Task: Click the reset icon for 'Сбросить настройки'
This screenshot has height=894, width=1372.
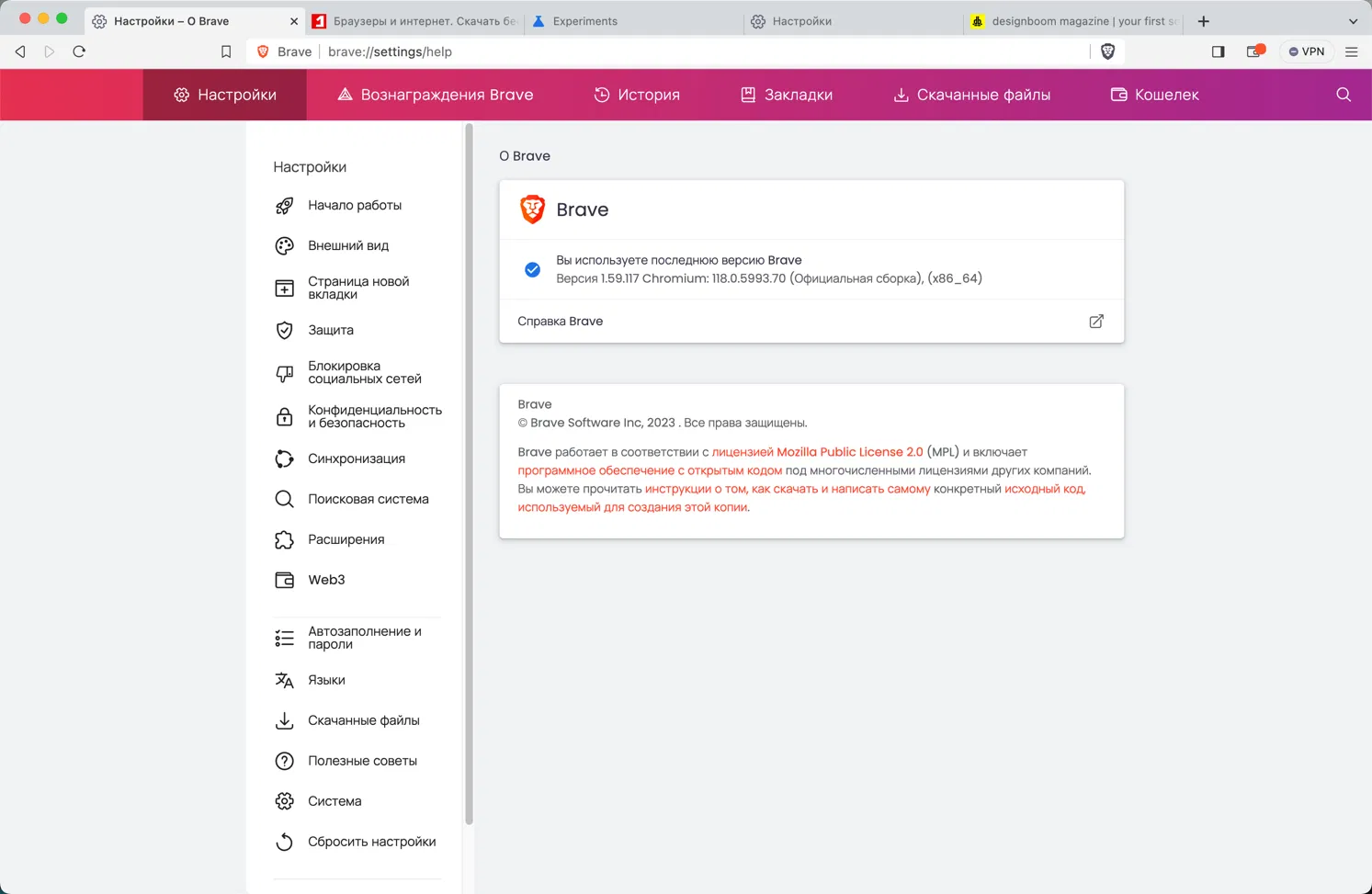Action: coord(285,843)
